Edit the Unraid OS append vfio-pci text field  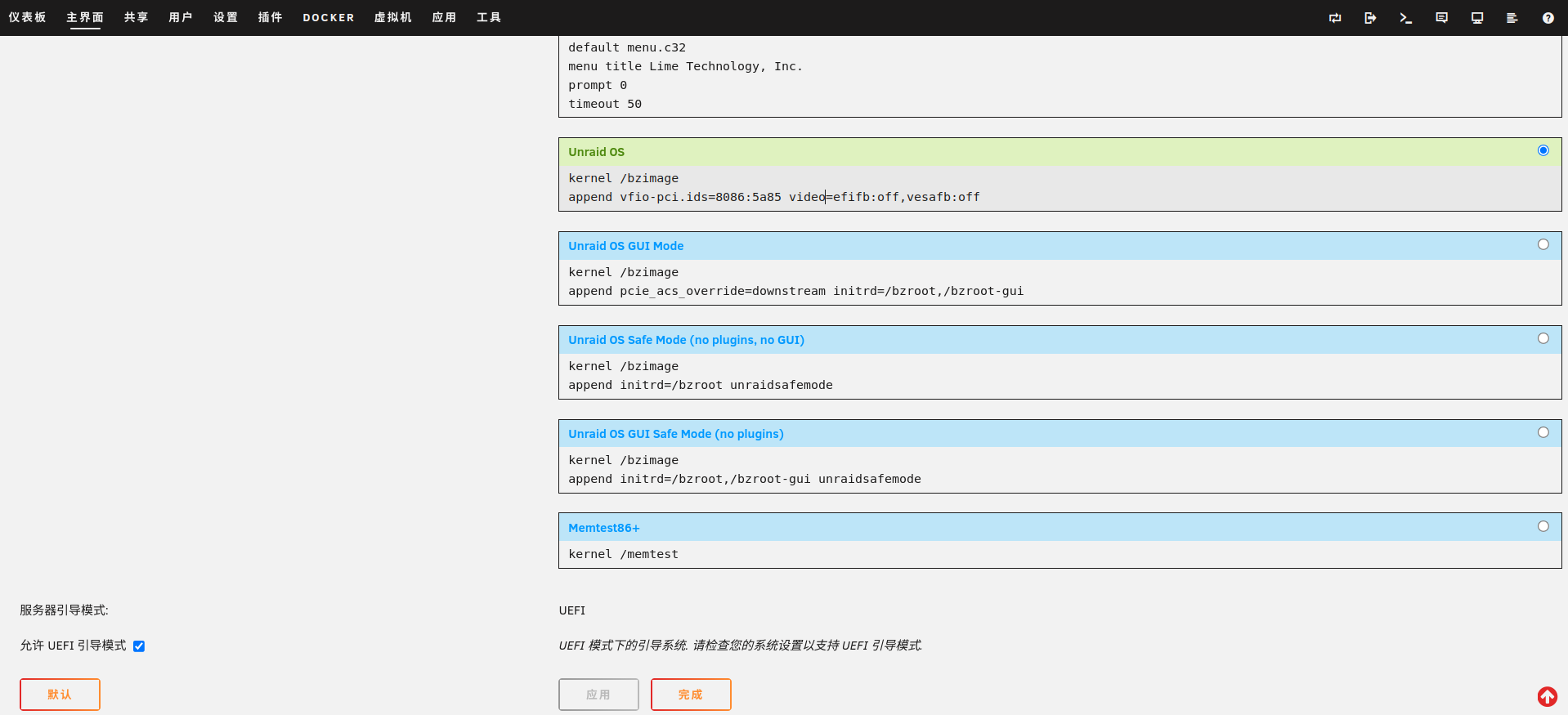[1060, 188]
